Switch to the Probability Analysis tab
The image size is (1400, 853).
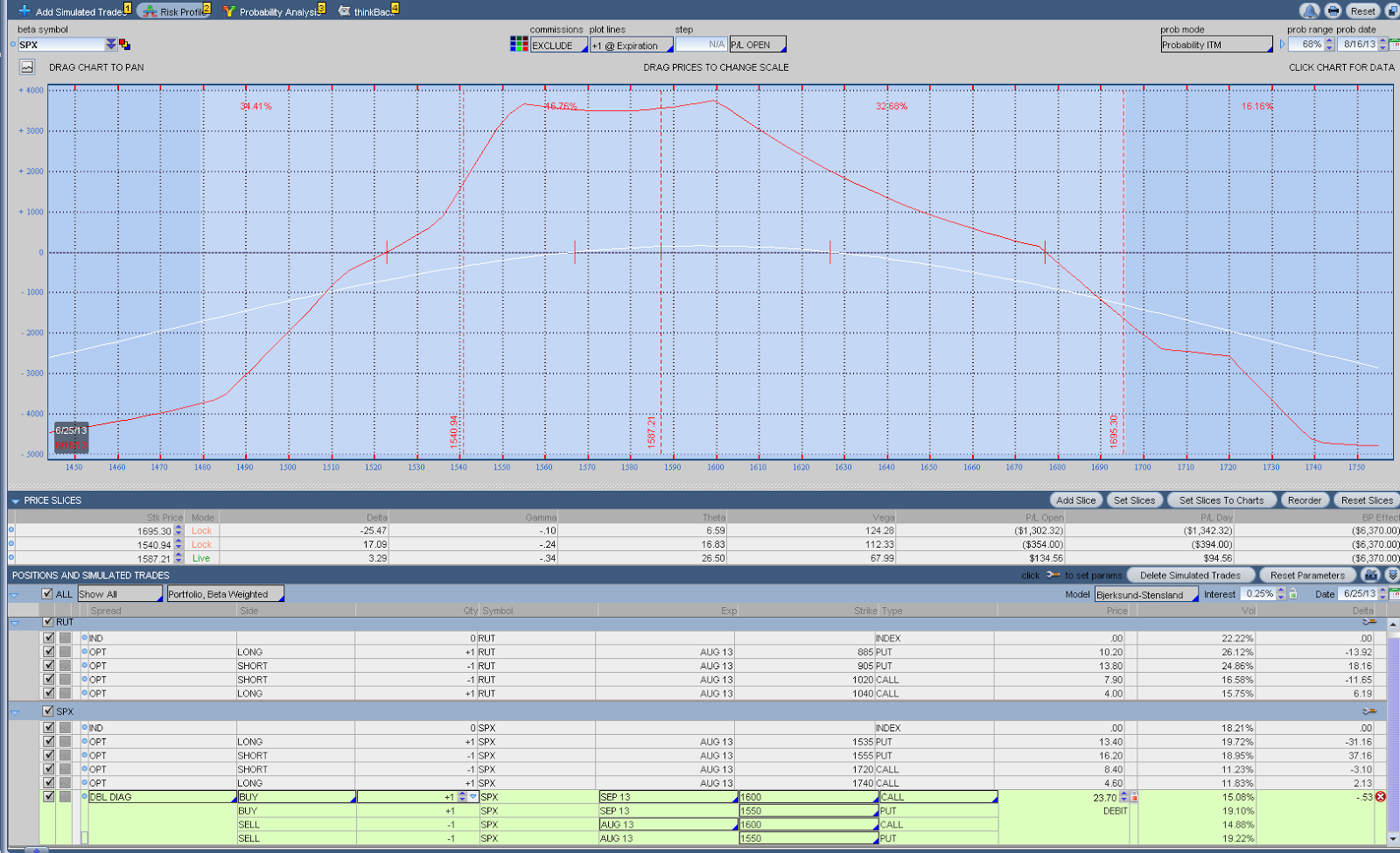click(x=275, y=11)
